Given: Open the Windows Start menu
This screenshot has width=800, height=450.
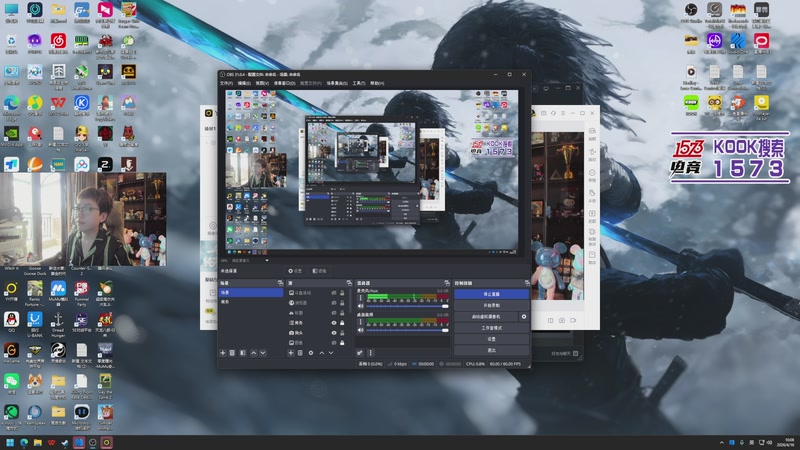Looking at the screenshot, I should click(10, 442).
